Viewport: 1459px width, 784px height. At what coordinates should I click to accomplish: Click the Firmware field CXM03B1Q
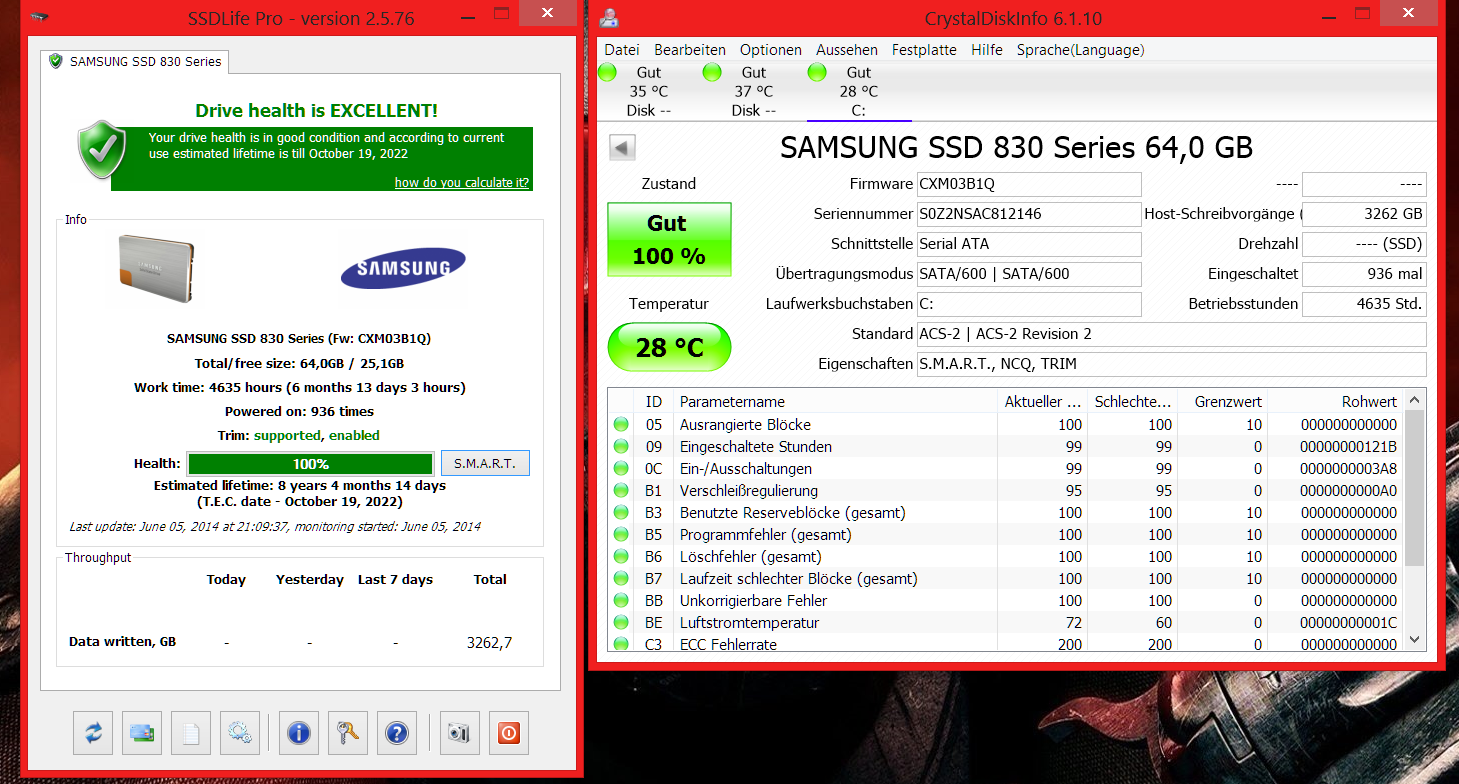pos(1028,184)
